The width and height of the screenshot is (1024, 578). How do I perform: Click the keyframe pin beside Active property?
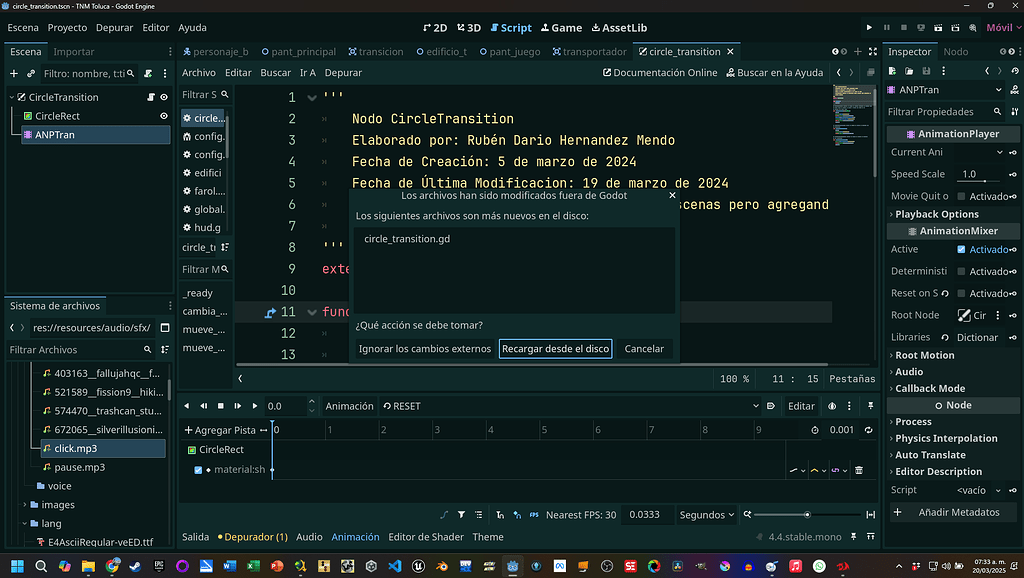click(1014, 248)
